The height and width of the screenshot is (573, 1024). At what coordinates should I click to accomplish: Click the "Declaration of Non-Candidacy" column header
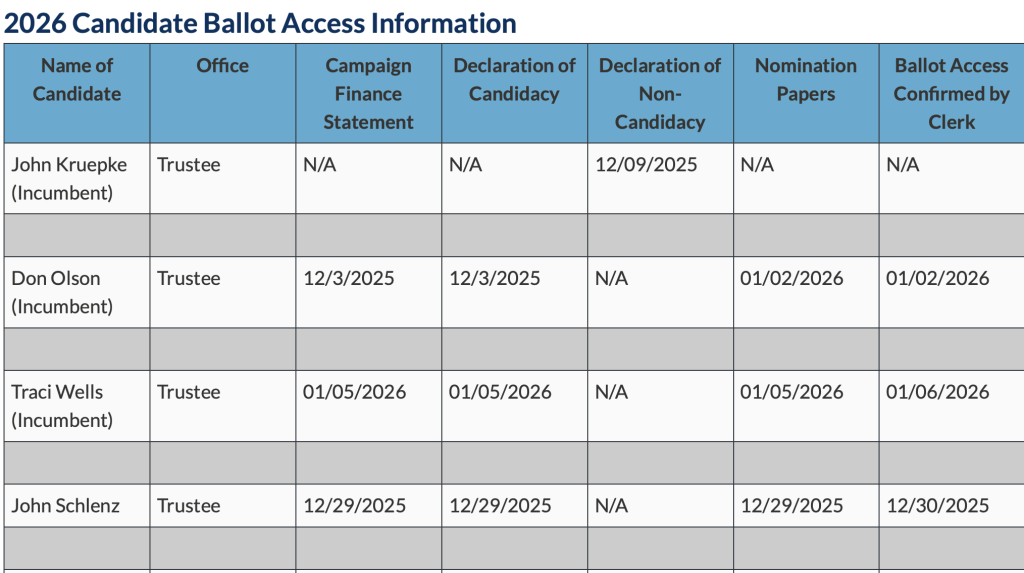[659, 94]
